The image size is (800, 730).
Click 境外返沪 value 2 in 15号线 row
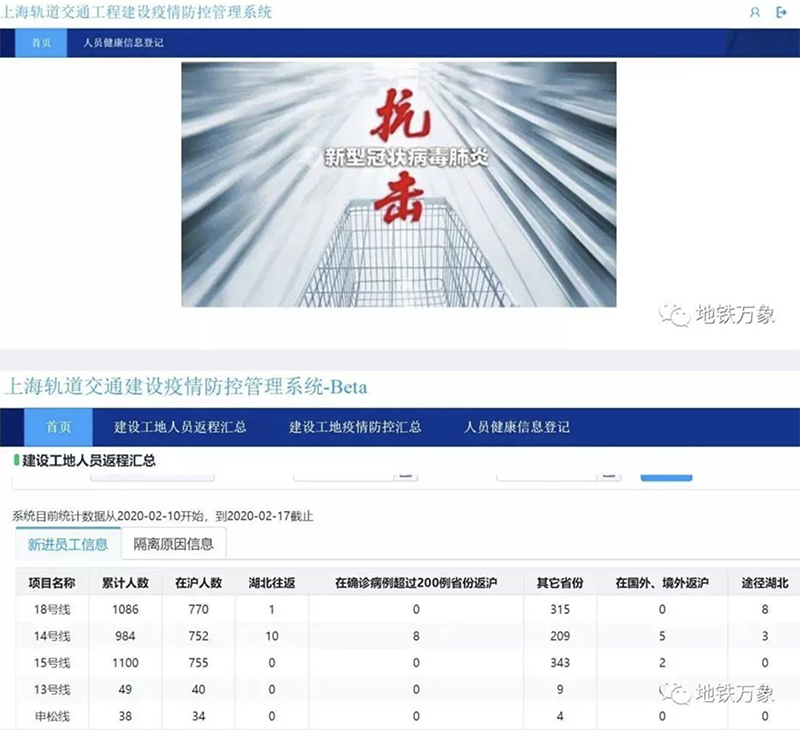[662, 663]
